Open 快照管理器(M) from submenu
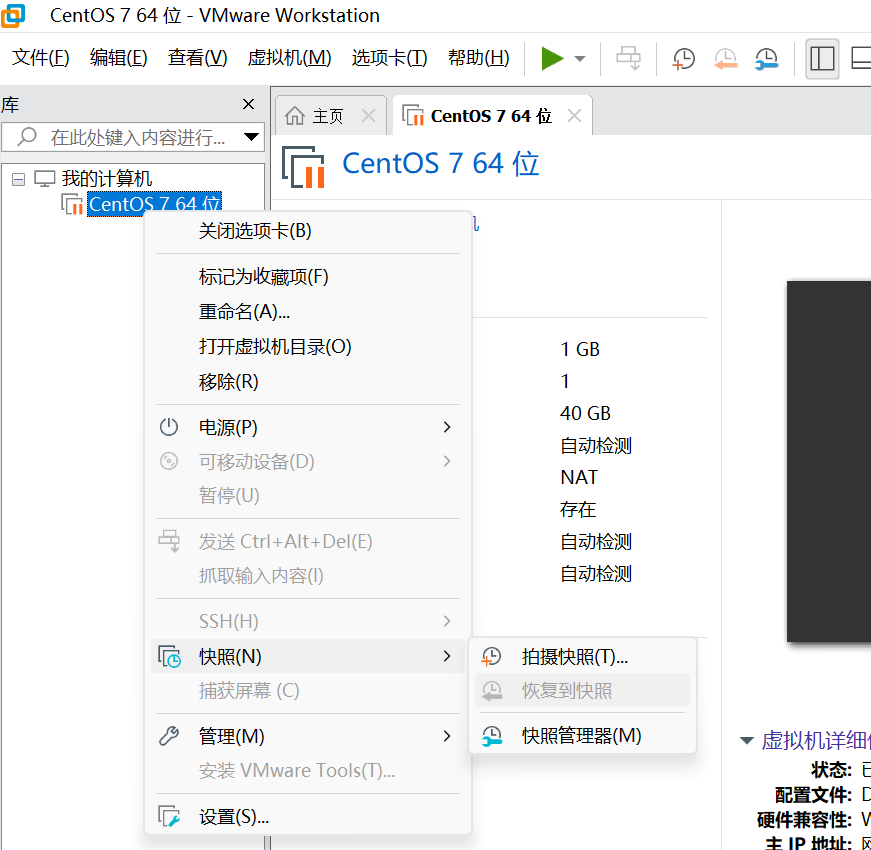The width and height of the screenshot is (871, 850). pyautogui.click(x=582, y=736)
